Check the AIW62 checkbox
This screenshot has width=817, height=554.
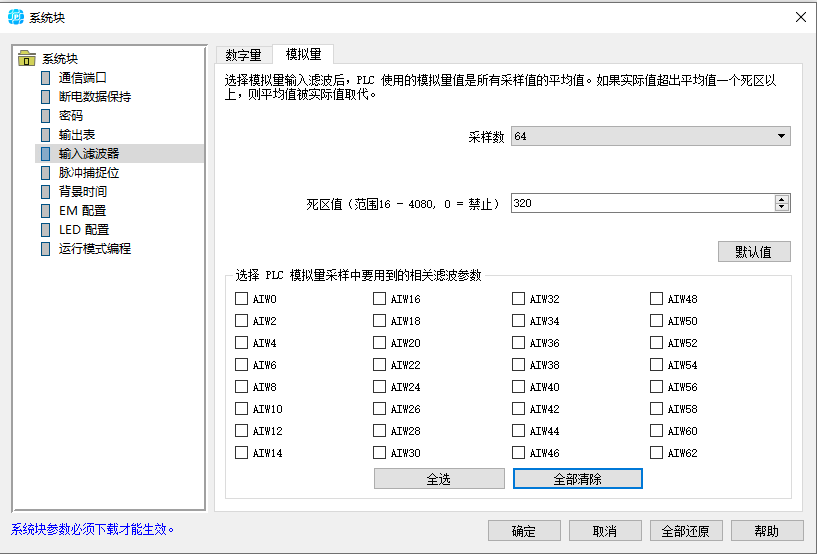tap(657, 452)
